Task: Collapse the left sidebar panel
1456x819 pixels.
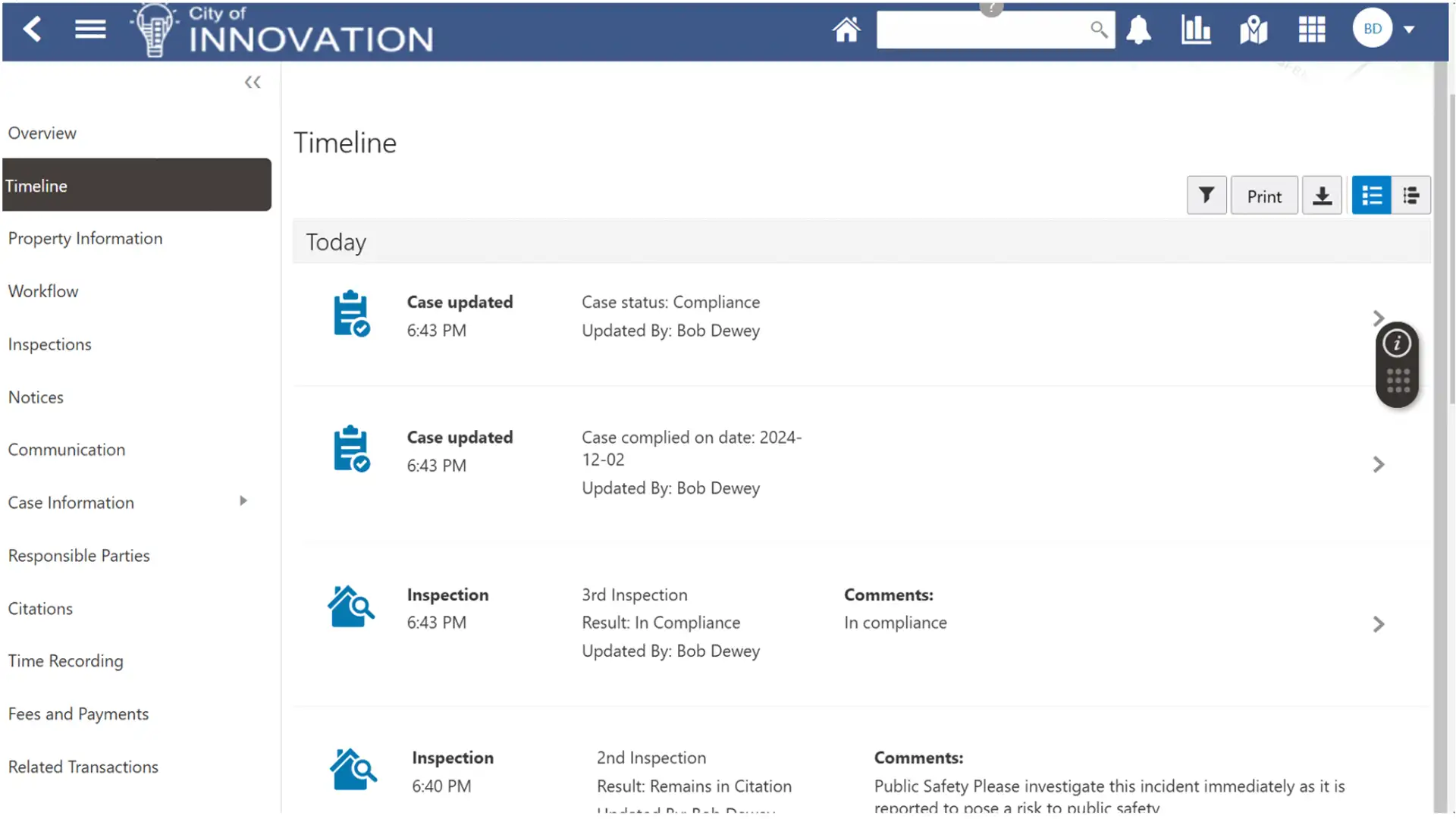Action: 253,82
